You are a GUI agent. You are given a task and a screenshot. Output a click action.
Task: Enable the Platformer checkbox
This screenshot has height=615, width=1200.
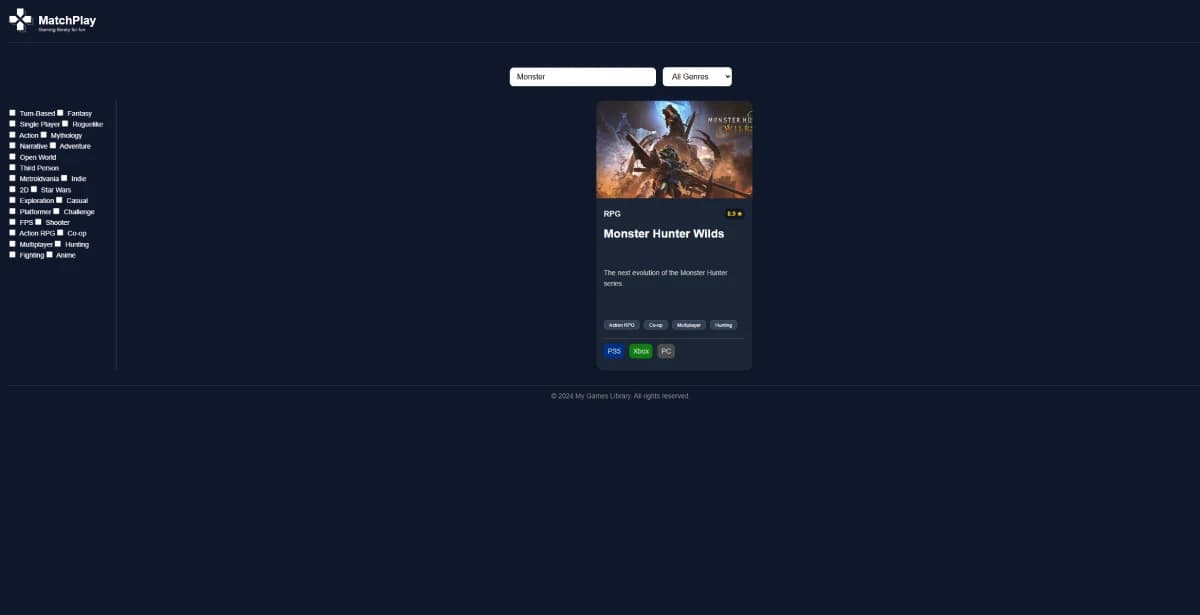coord(13,211)
